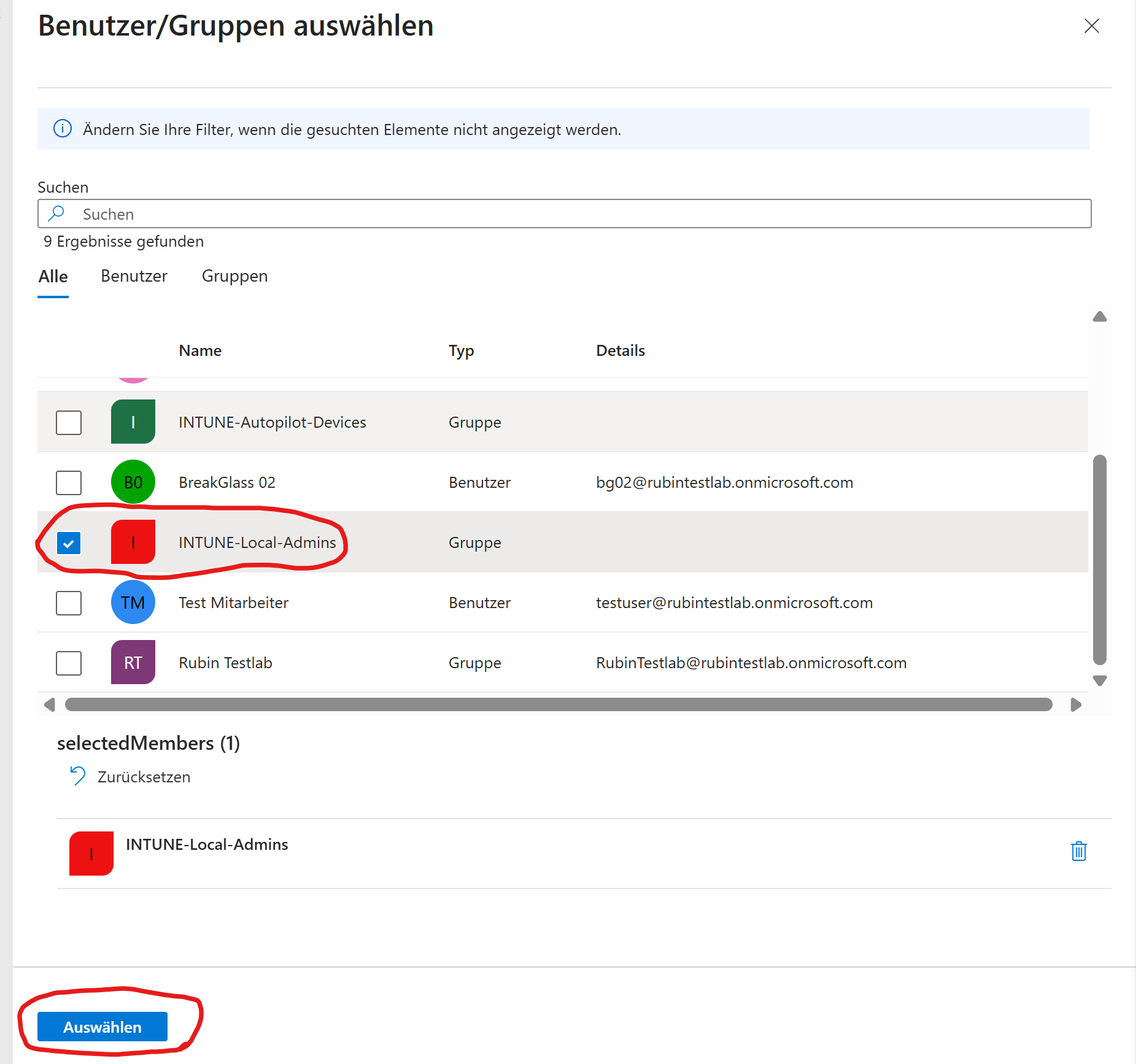The width and height of the screenshot is (1141, 1064).
Task: Click the Rubin Testlab RT avatar
Action: click(133, 663)
